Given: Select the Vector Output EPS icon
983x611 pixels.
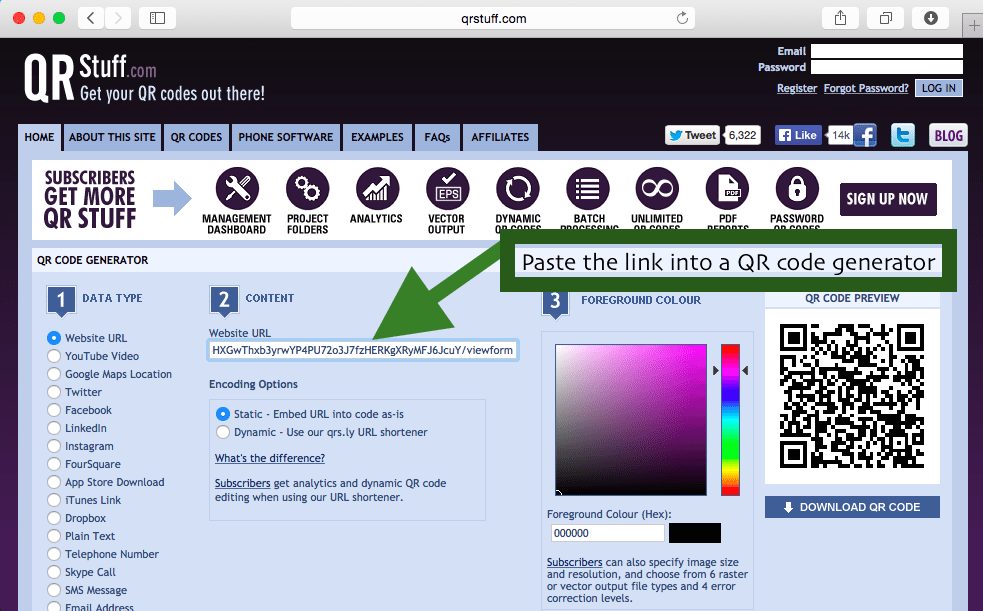Looking at the screenshot, I should click(x=448, y=188).
